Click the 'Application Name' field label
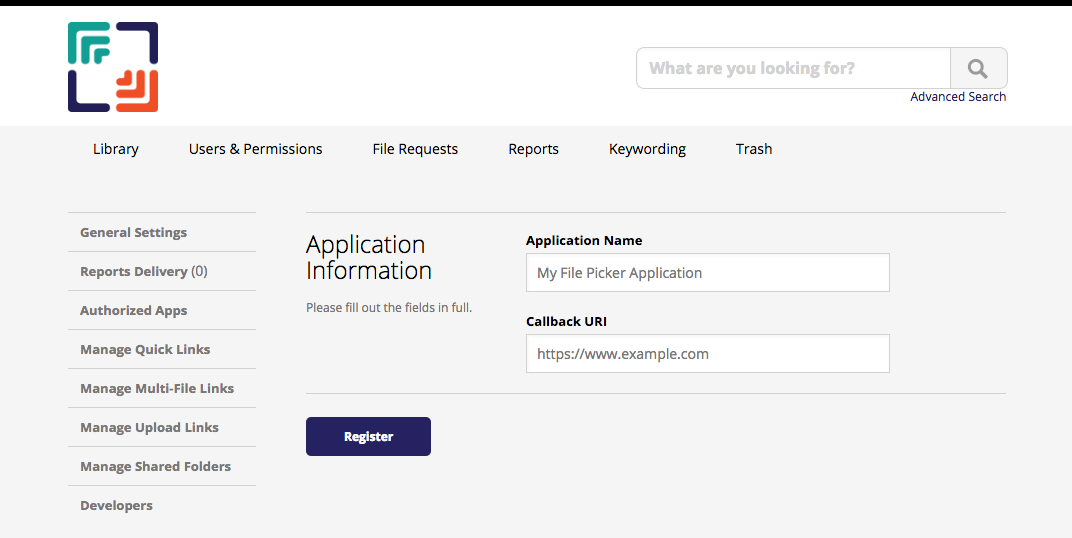 coord(584,241)
